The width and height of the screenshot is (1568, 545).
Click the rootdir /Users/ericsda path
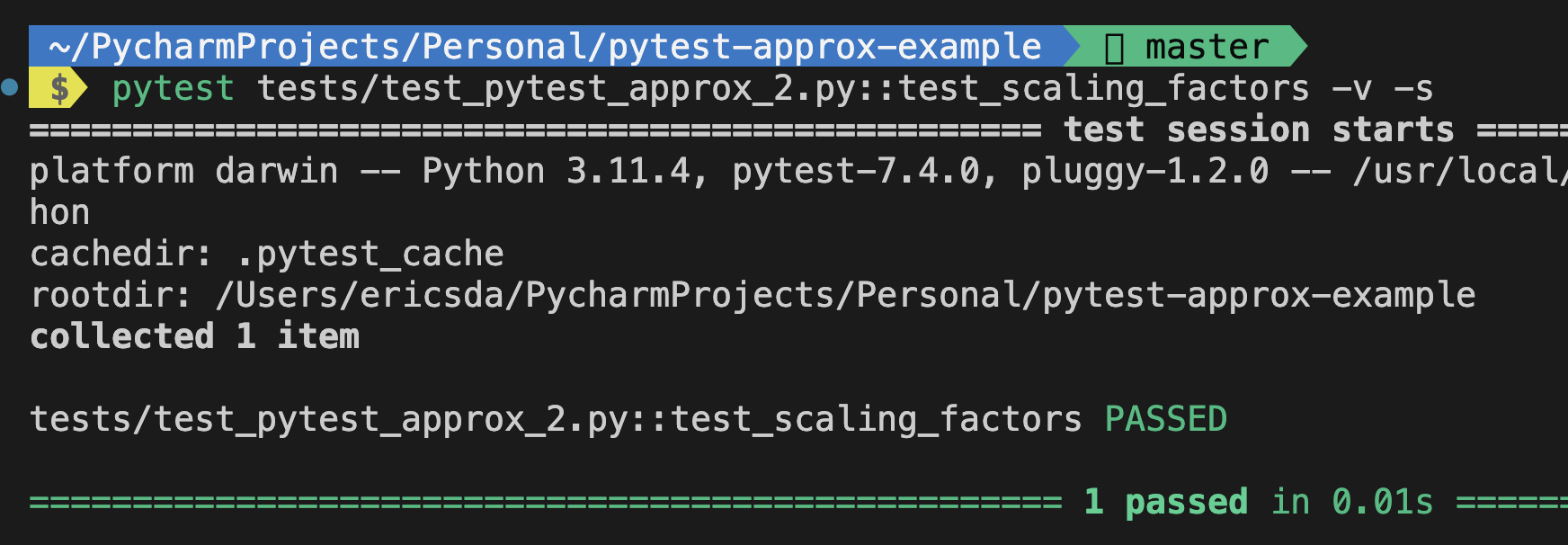click(845, 295)
